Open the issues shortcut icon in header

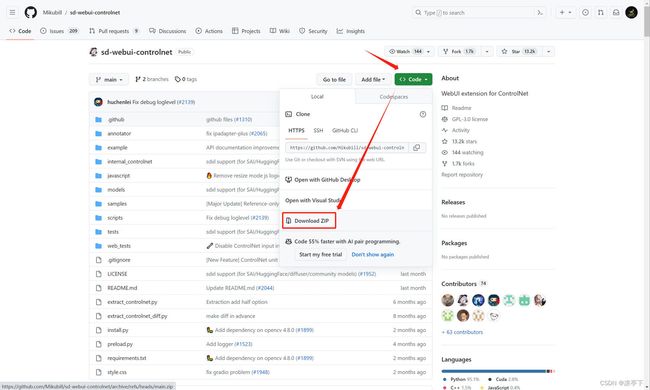click(x=585, y=12)
